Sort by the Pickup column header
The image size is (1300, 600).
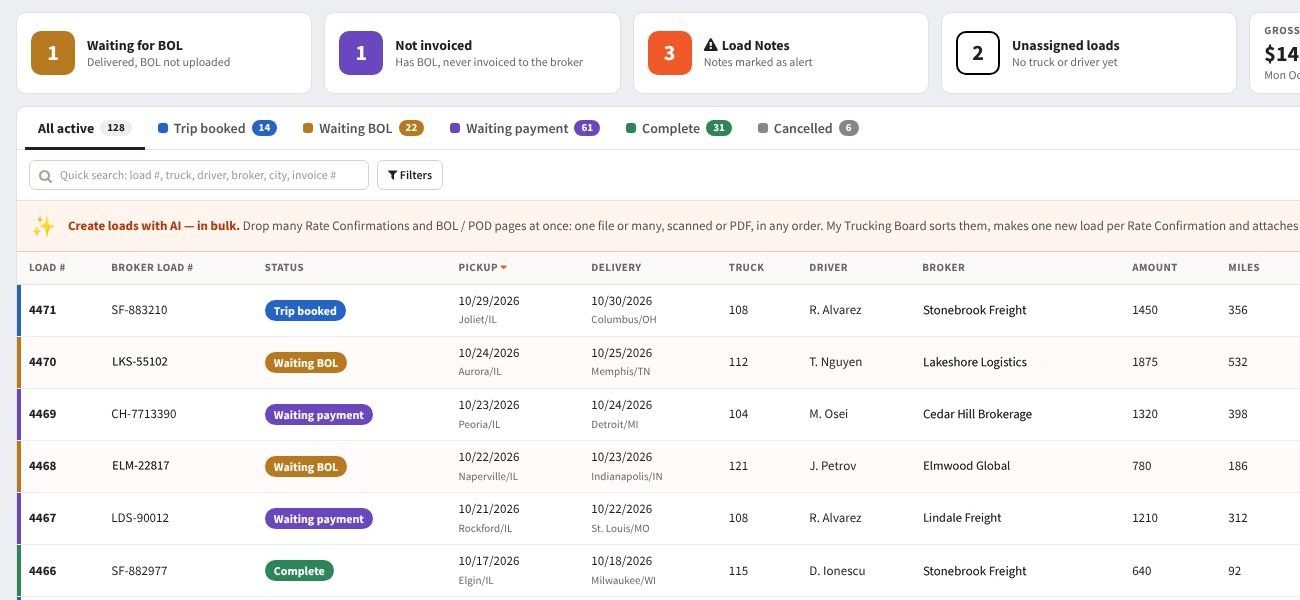(x=483, y=267)
